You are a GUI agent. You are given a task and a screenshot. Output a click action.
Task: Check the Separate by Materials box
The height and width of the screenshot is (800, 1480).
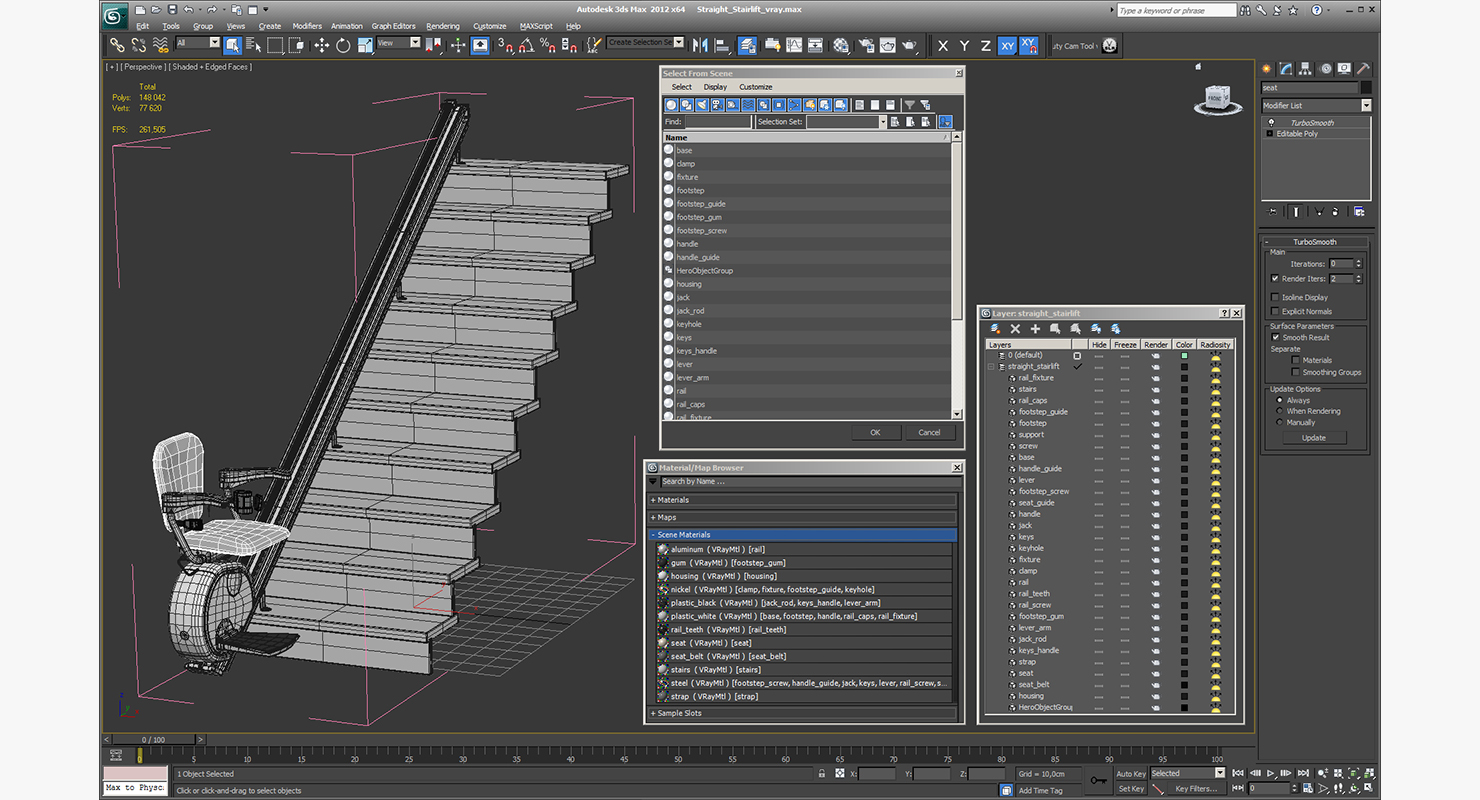pyautogui.click(x=1295, y=360)
